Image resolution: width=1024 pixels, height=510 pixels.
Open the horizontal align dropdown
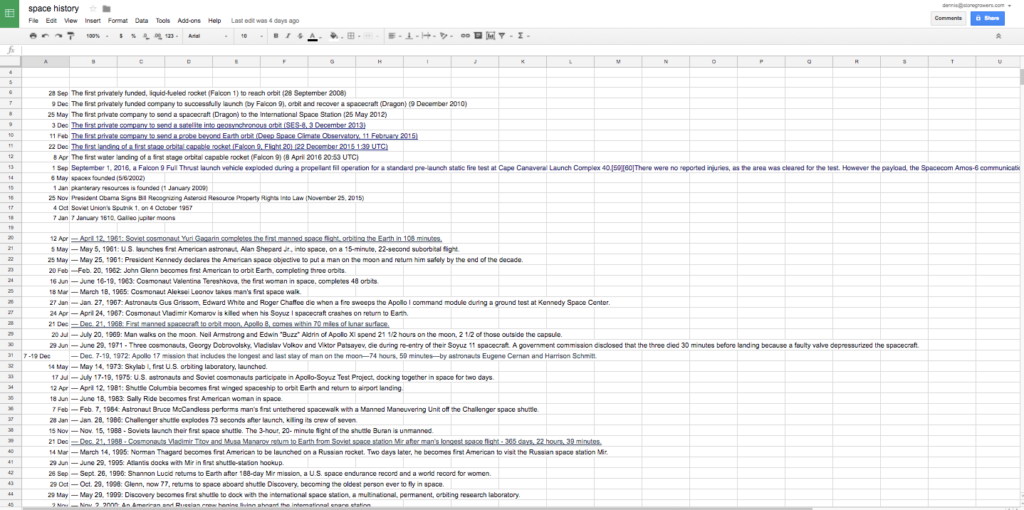pos(394,36)
